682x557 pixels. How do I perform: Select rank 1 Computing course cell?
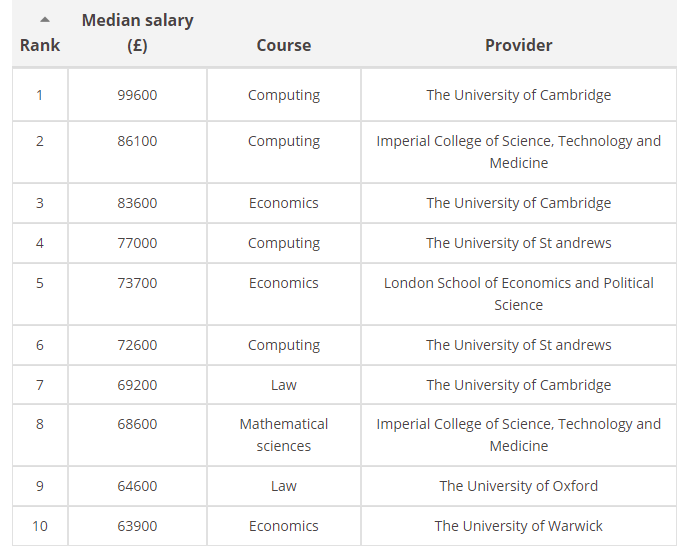tap(284, 95)
